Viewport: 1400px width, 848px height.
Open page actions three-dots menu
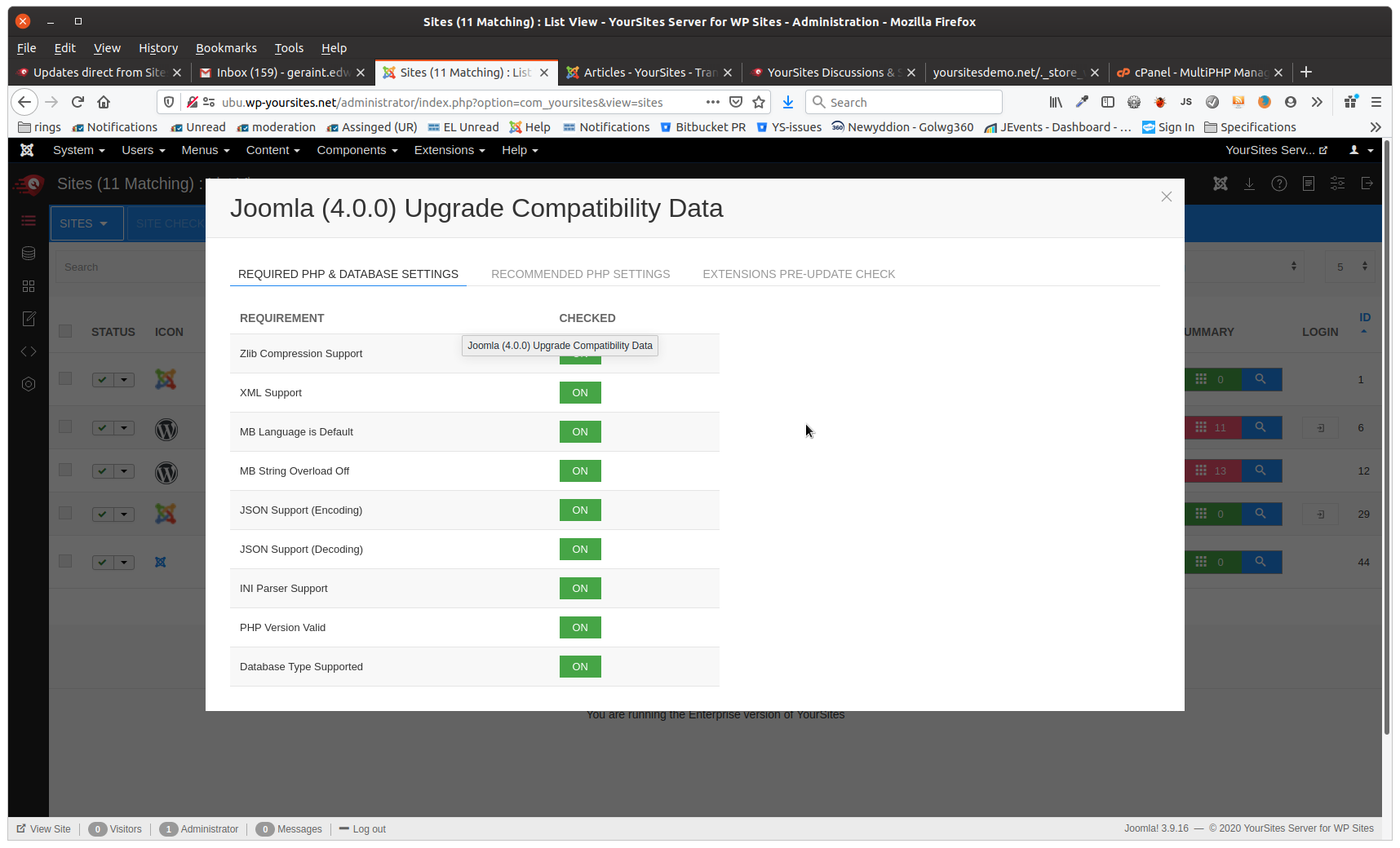(x=713, y=102)
